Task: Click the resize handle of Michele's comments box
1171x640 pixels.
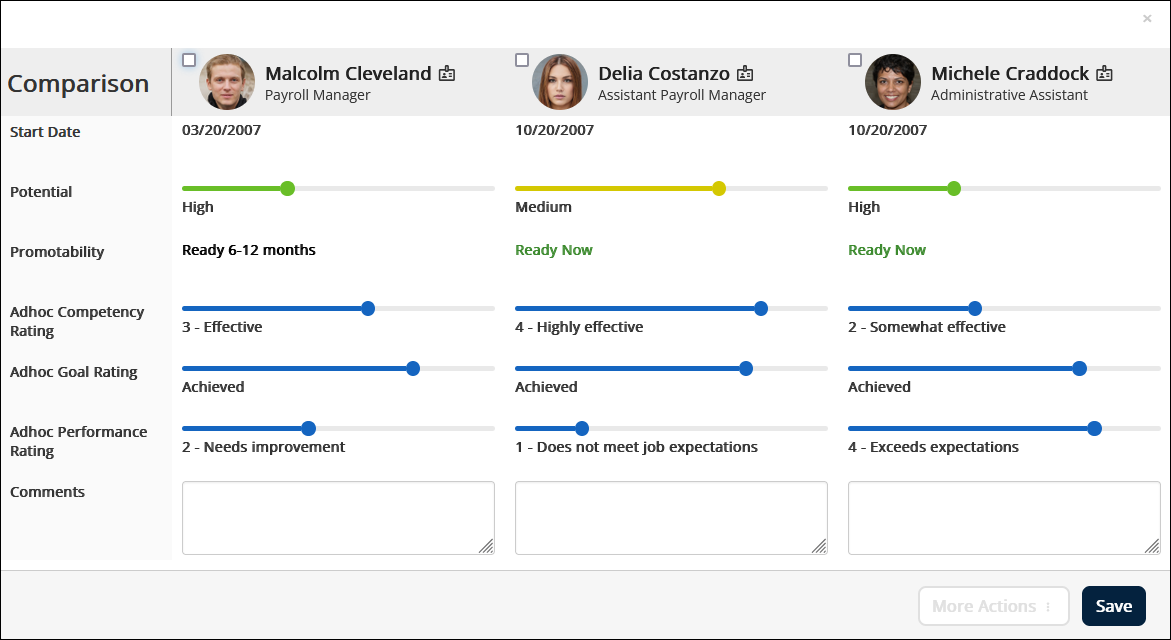Action: pos(1152,546)
